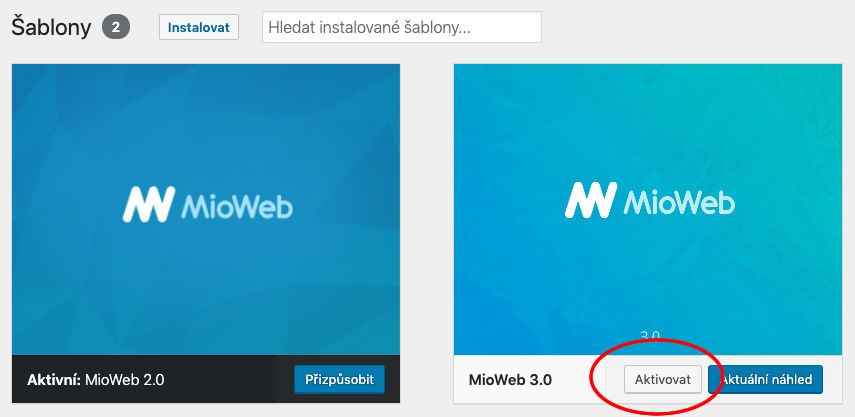The image size is (855, 417).
Task: Click the bold Aktivní: word
Action: tap(53, 379)
